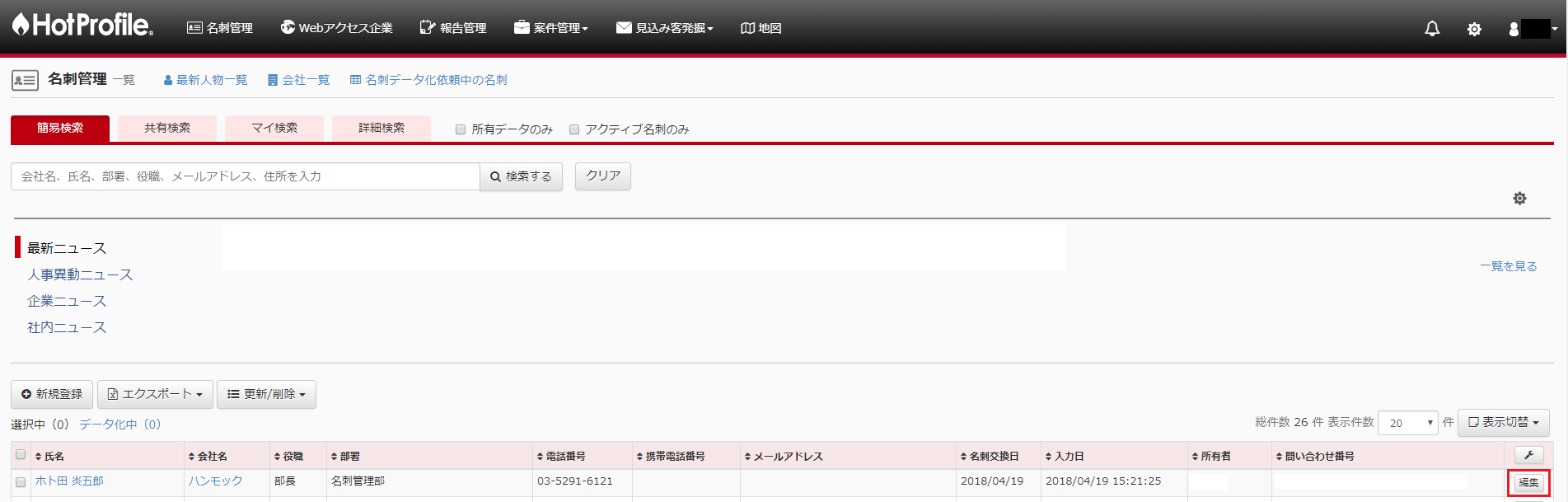Switch to the マイ検索 tab
This screenshot has width=1568, height=502.
(x=274, y=128)
